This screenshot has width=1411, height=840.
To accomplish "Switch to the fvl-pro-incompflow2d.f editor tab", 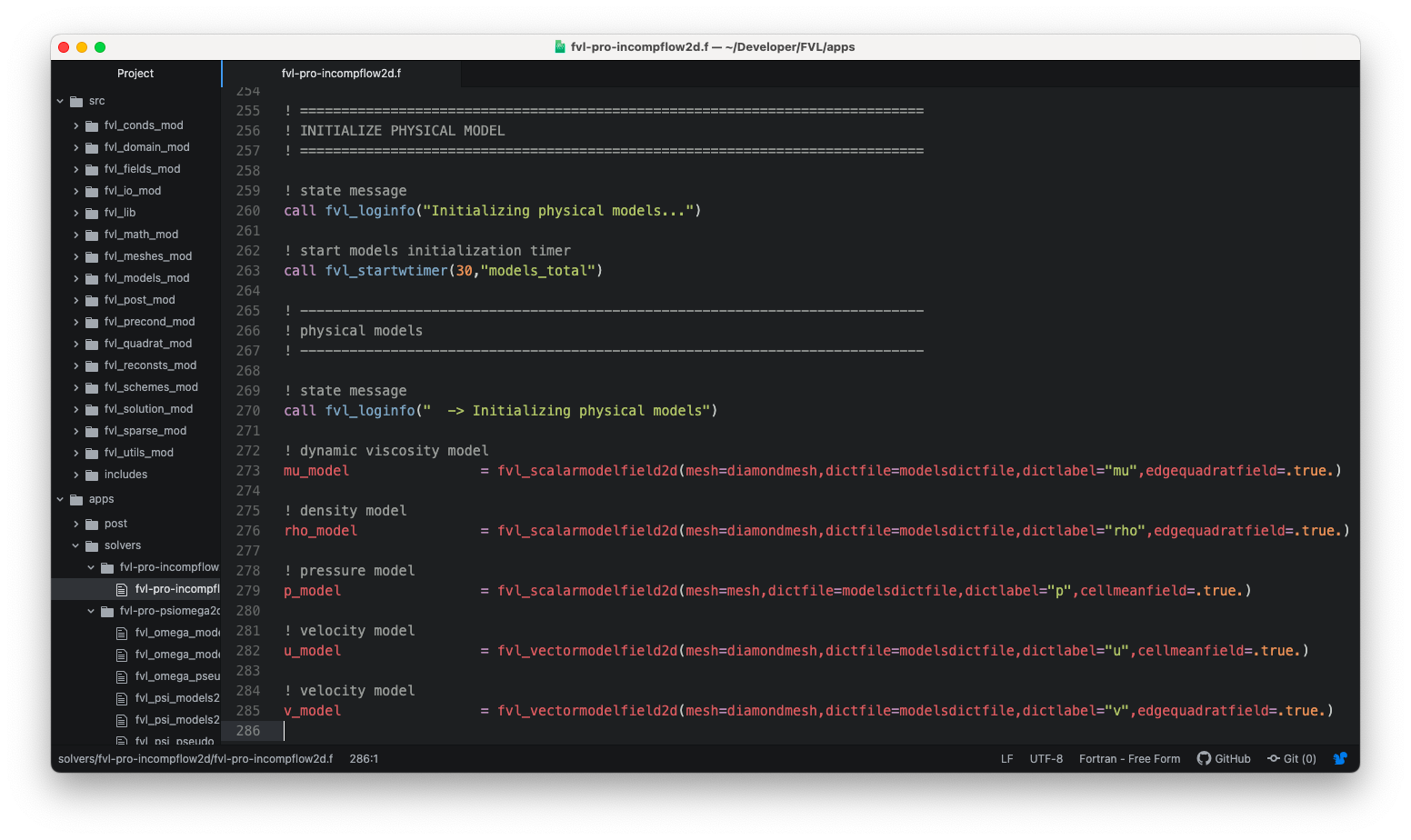I will point(341,74).
